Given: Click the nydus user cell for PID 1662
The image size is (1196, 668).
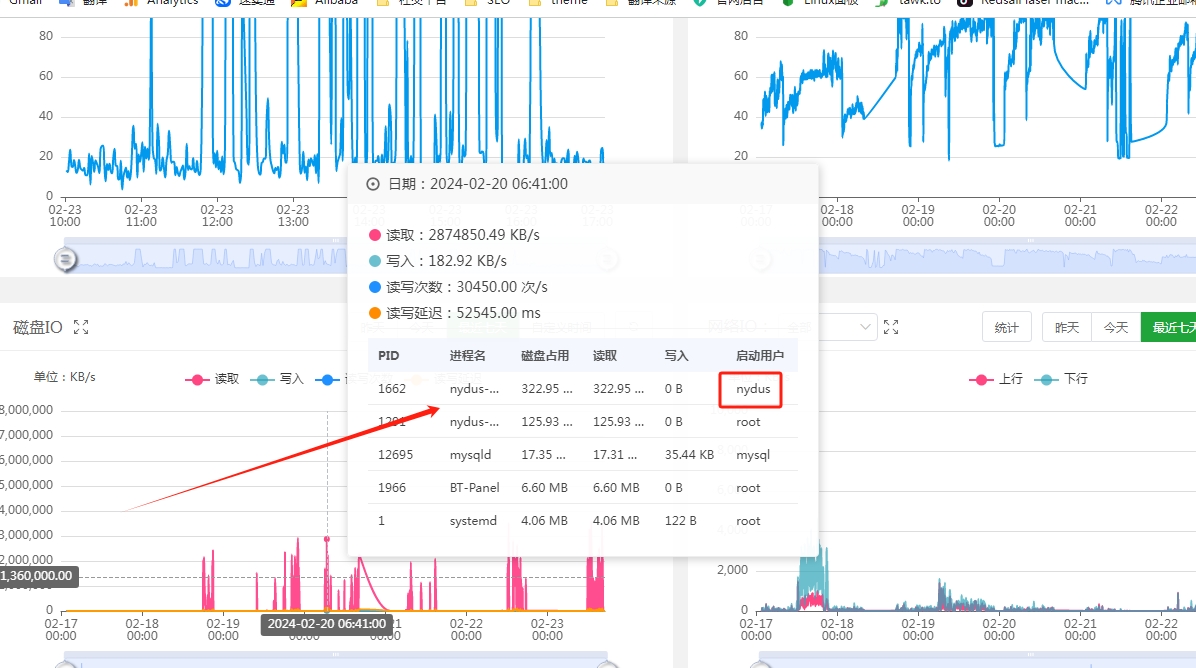Looking at the screenshot, I should pyautogui.click(x=753, y=389).
